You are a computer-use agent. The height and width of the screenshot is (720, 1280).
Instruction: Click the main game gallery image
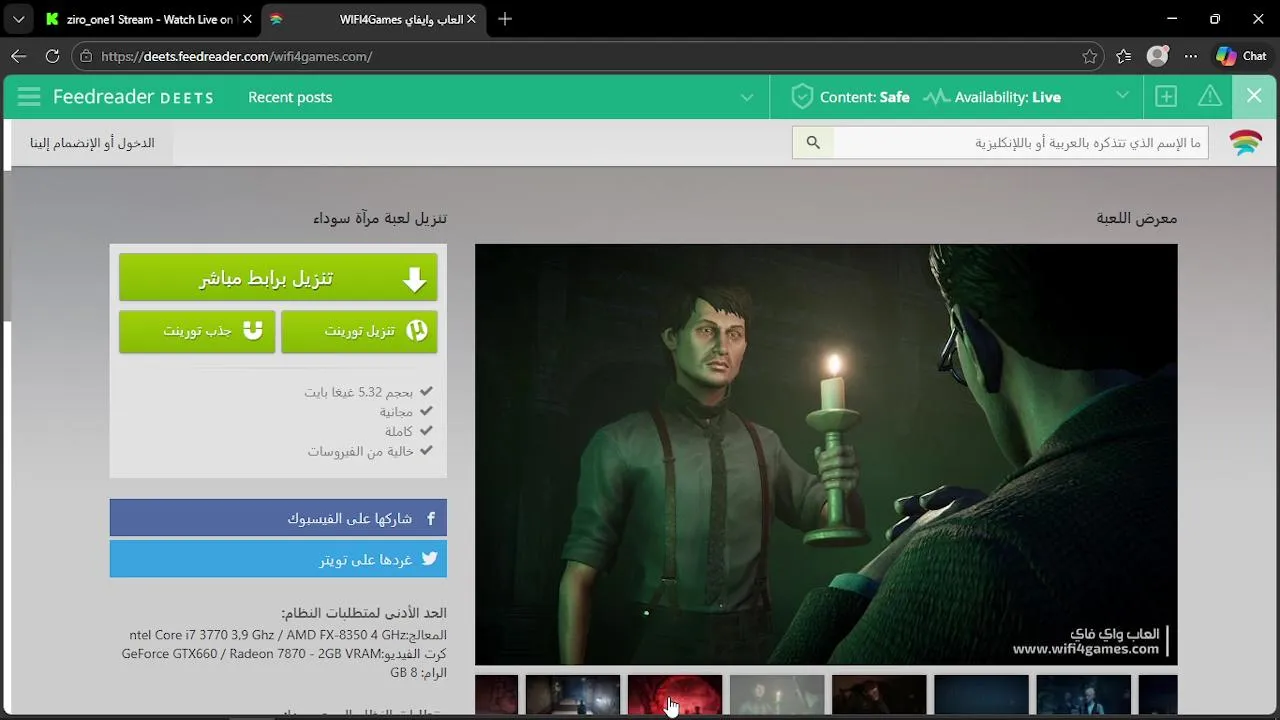[x=826, y=454]
